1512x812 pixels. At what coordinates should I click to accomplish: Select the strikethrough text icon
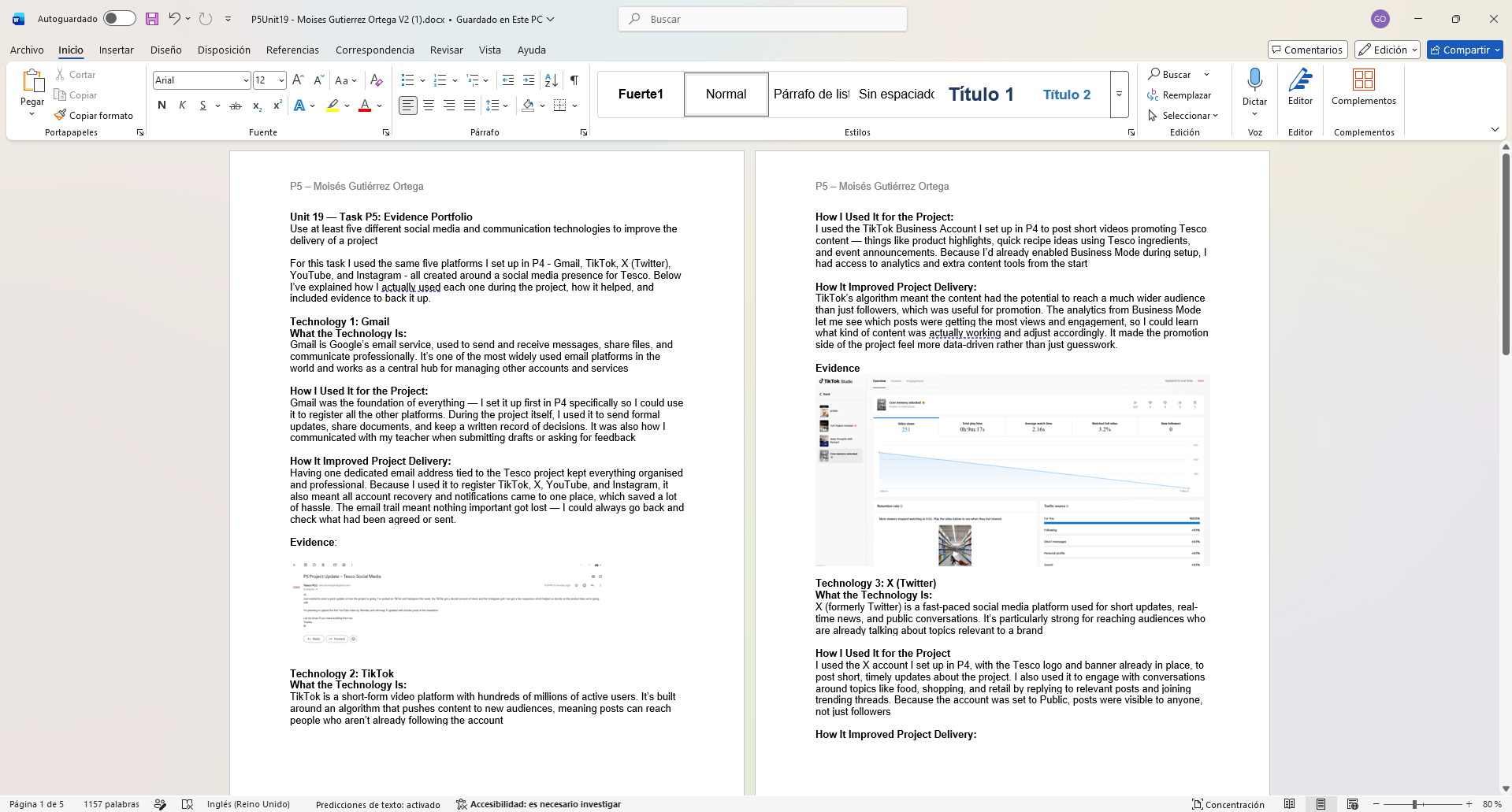[236, 105]
